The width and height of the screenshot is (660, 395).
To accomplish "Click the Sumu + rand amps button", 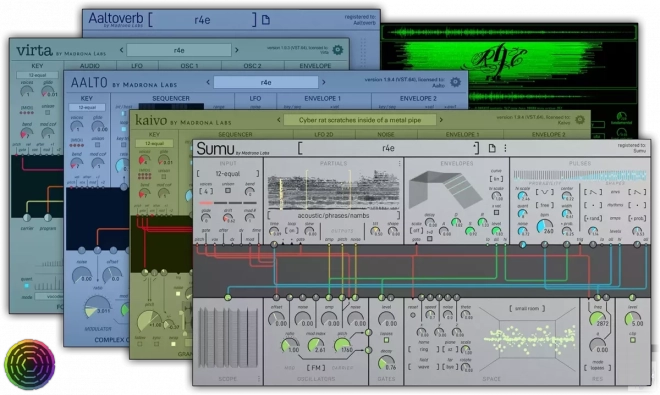I will pyautogui.click(x=593, y=218).
